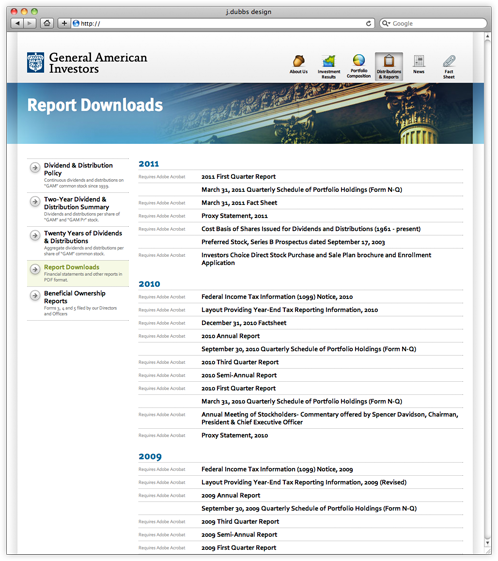Open Preferred Stock, Series B Prospectus link
The width and height of the screenshot is (498, 561).
click(x=293, y=242)
